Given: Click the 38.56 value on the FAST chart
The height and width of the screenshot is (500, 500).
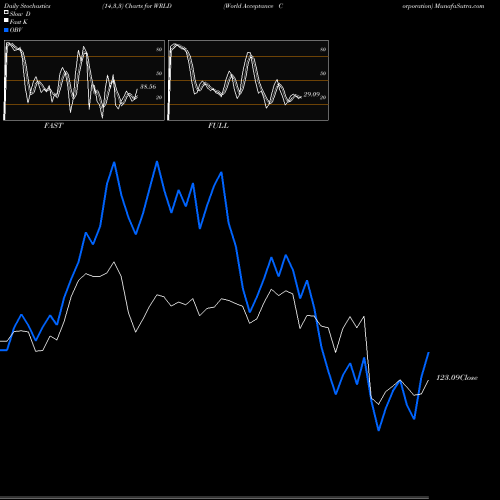Looking at the screenshot, I should point(148,87).
